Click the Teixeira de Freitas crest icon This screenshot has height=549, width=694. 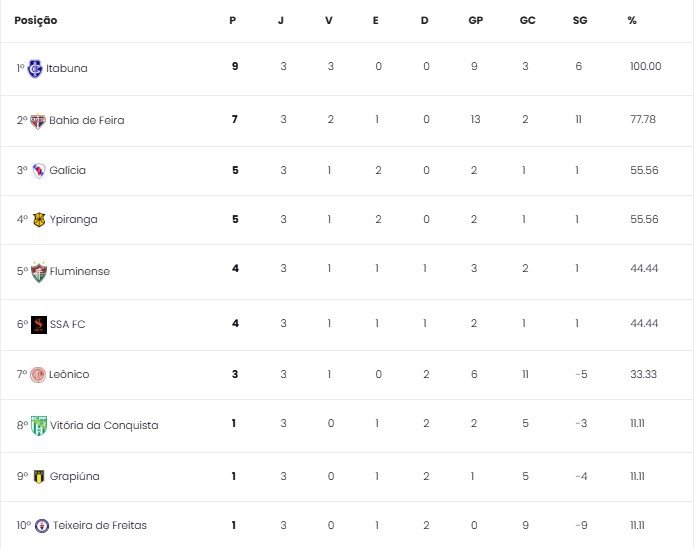click(x=41, y=525)
